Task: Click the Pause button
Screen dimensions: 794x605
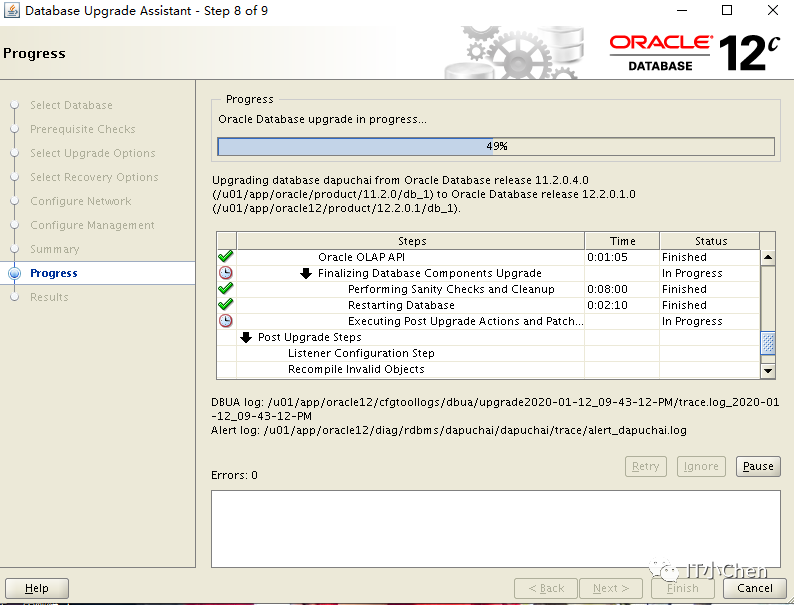Action: (758, 466)
